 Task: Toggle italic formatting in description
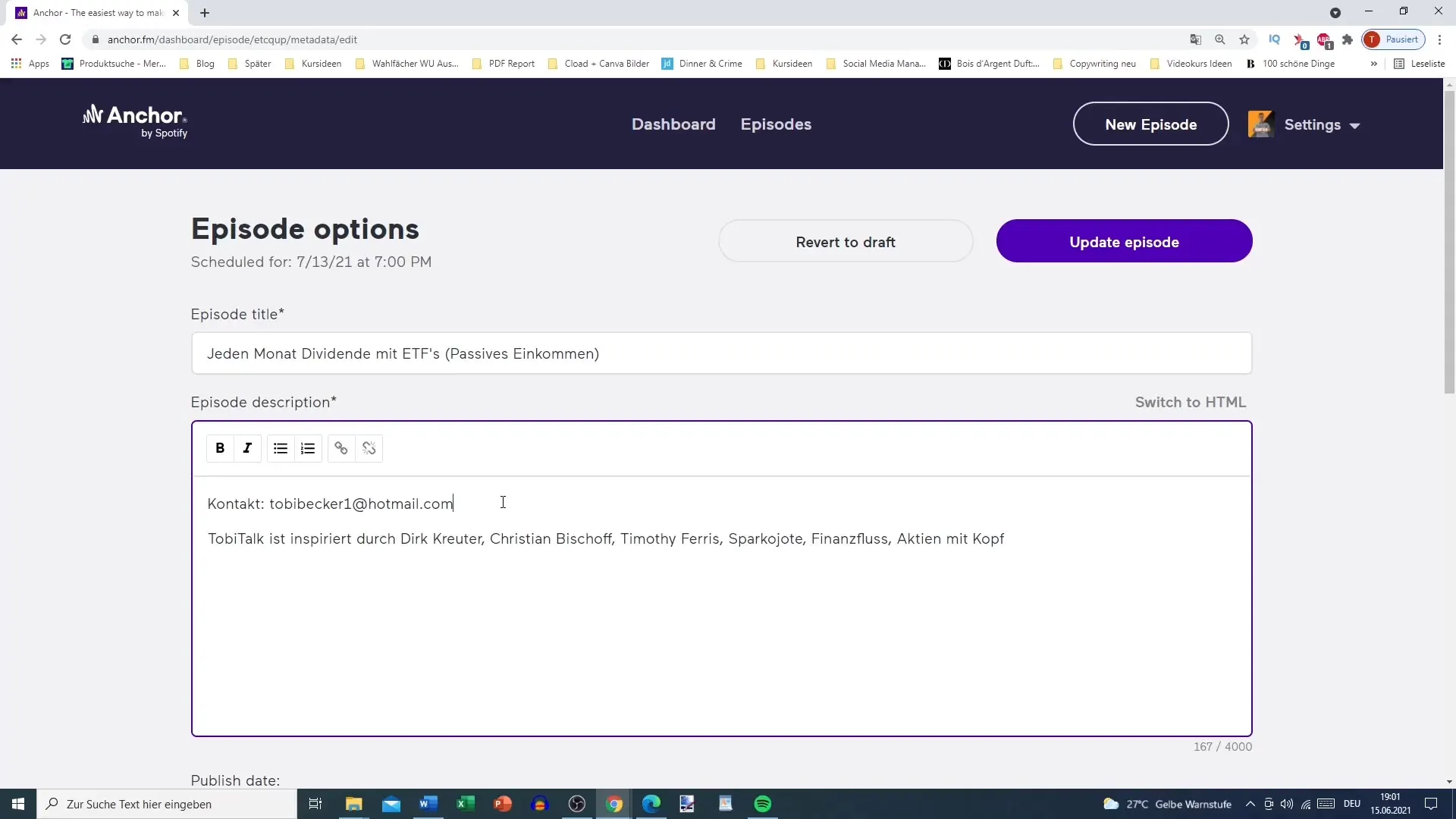coord(247,448)
